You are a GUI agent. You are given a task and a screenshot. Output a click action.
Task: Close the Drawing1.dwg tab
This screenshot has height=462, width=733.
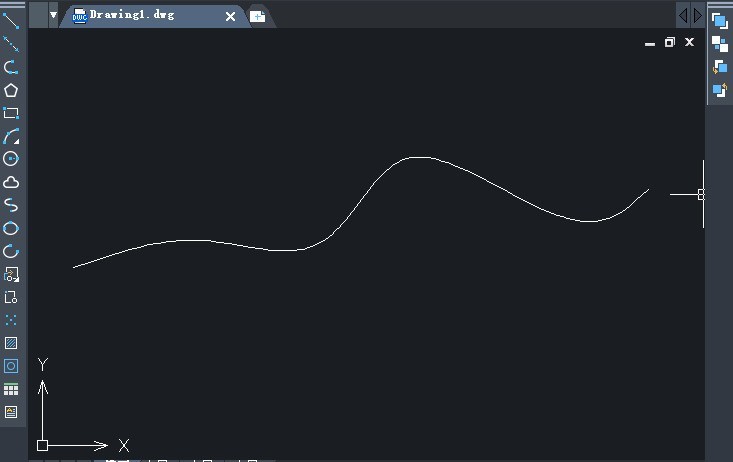coord(230,17)
